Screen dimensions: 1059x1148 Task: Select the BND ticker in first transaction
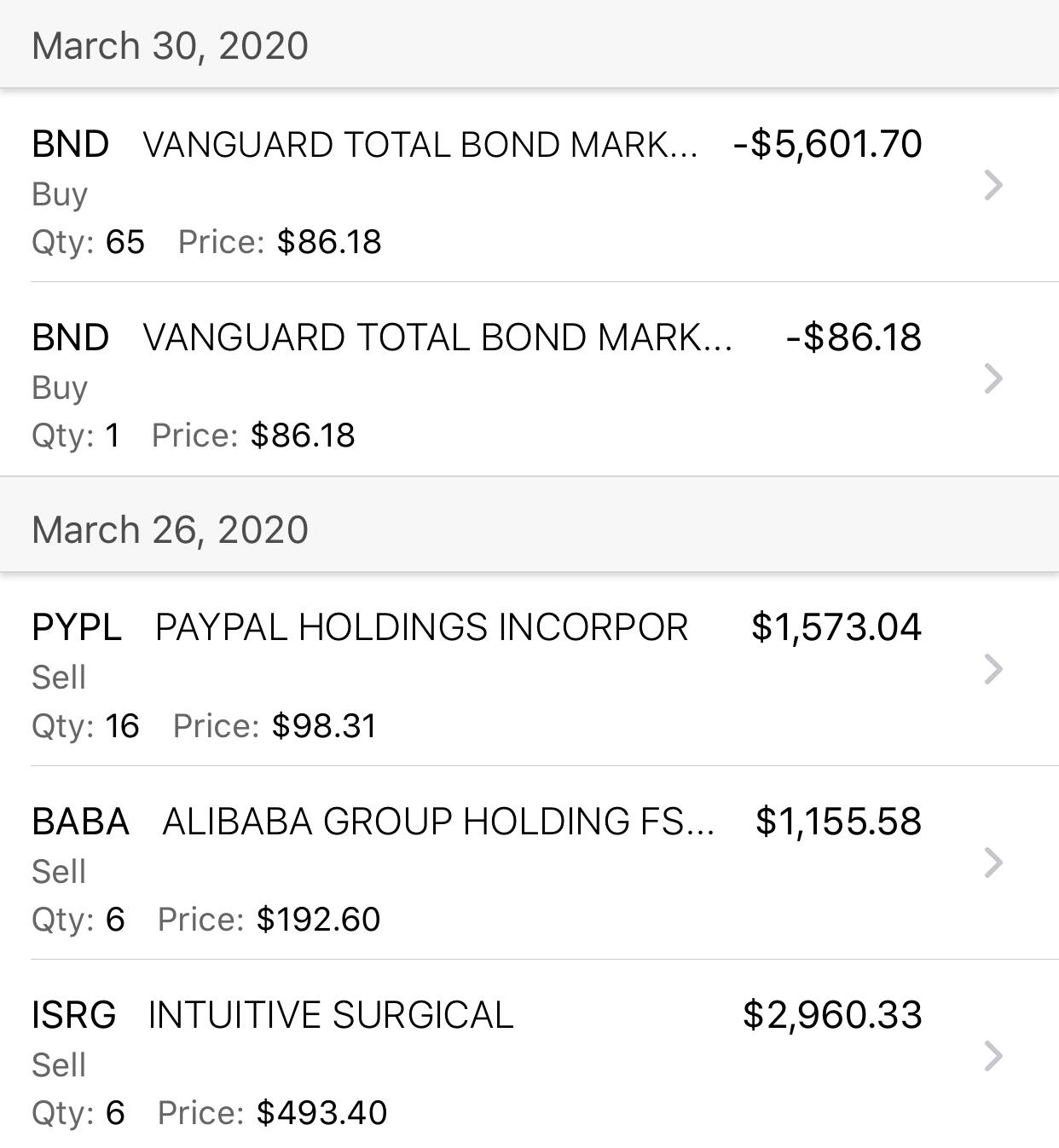click(71, 144)
